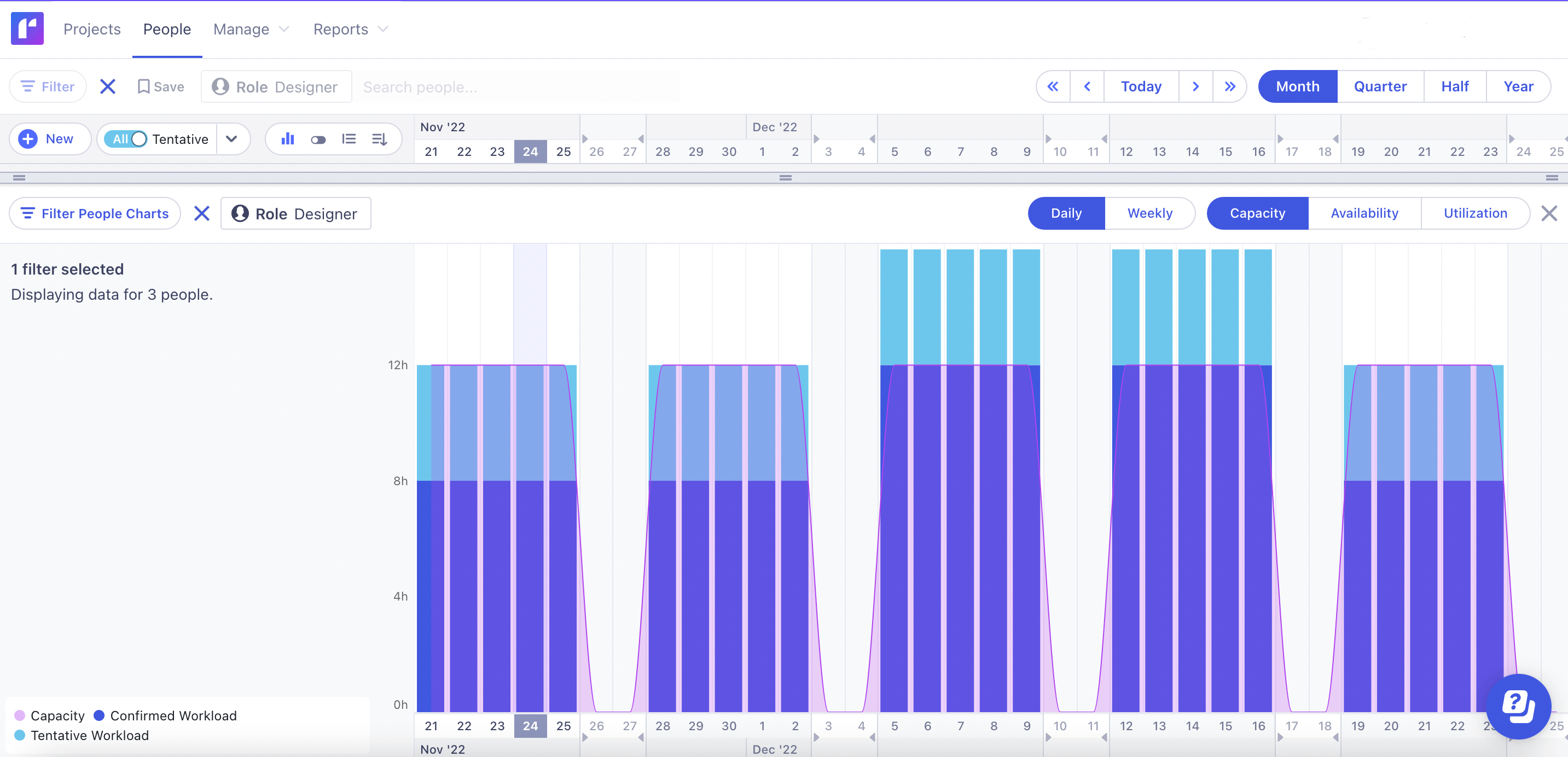
Task: Click the Today button
Action: pyautogui.click(x=1141, y=86)
